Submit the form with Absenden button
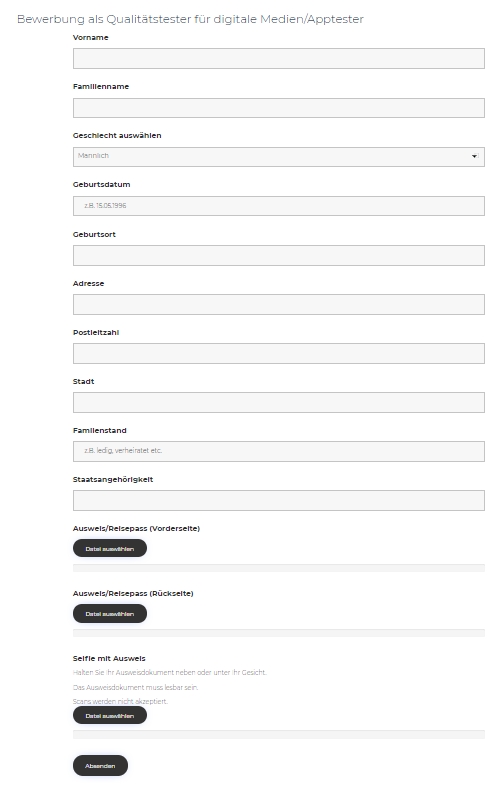502x789 pixels. pyautogui.click(x=100, y=765)
